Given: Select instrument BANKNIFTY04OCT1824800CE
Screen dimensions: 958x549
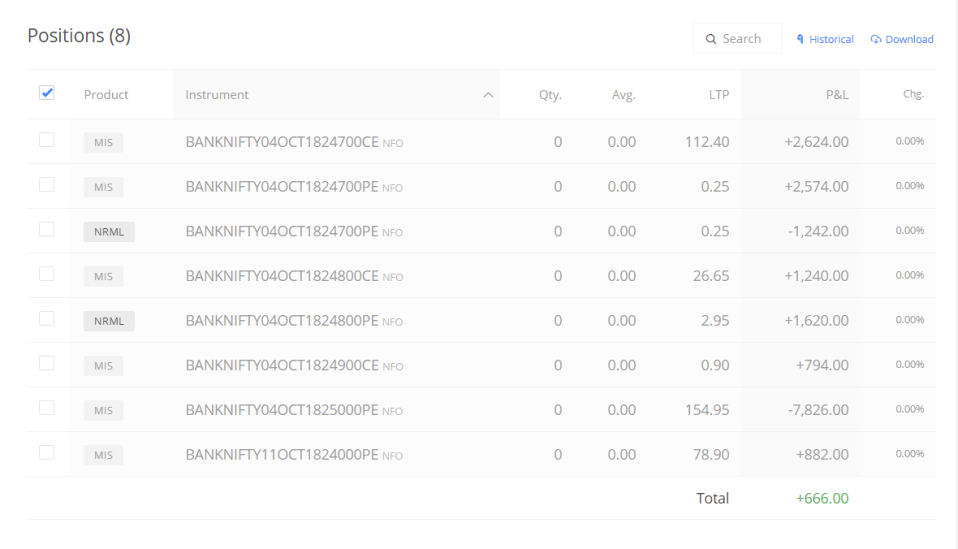Looking at the screenshot, I should [x=282, y=276].
